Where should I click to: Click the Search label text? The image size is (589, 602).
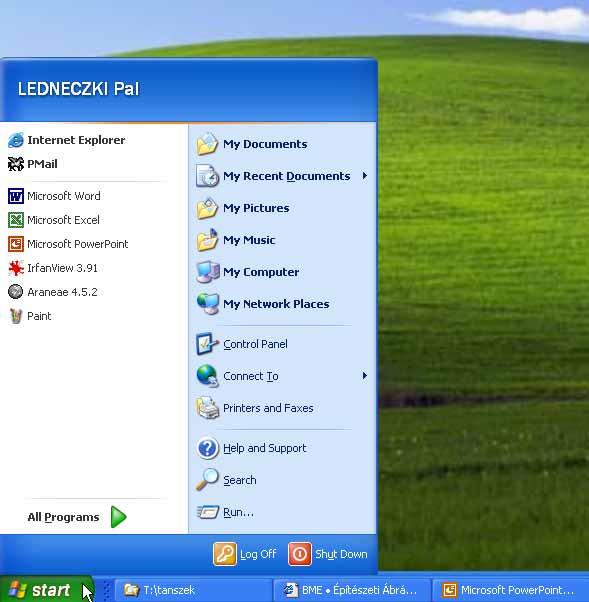[240, 480]
